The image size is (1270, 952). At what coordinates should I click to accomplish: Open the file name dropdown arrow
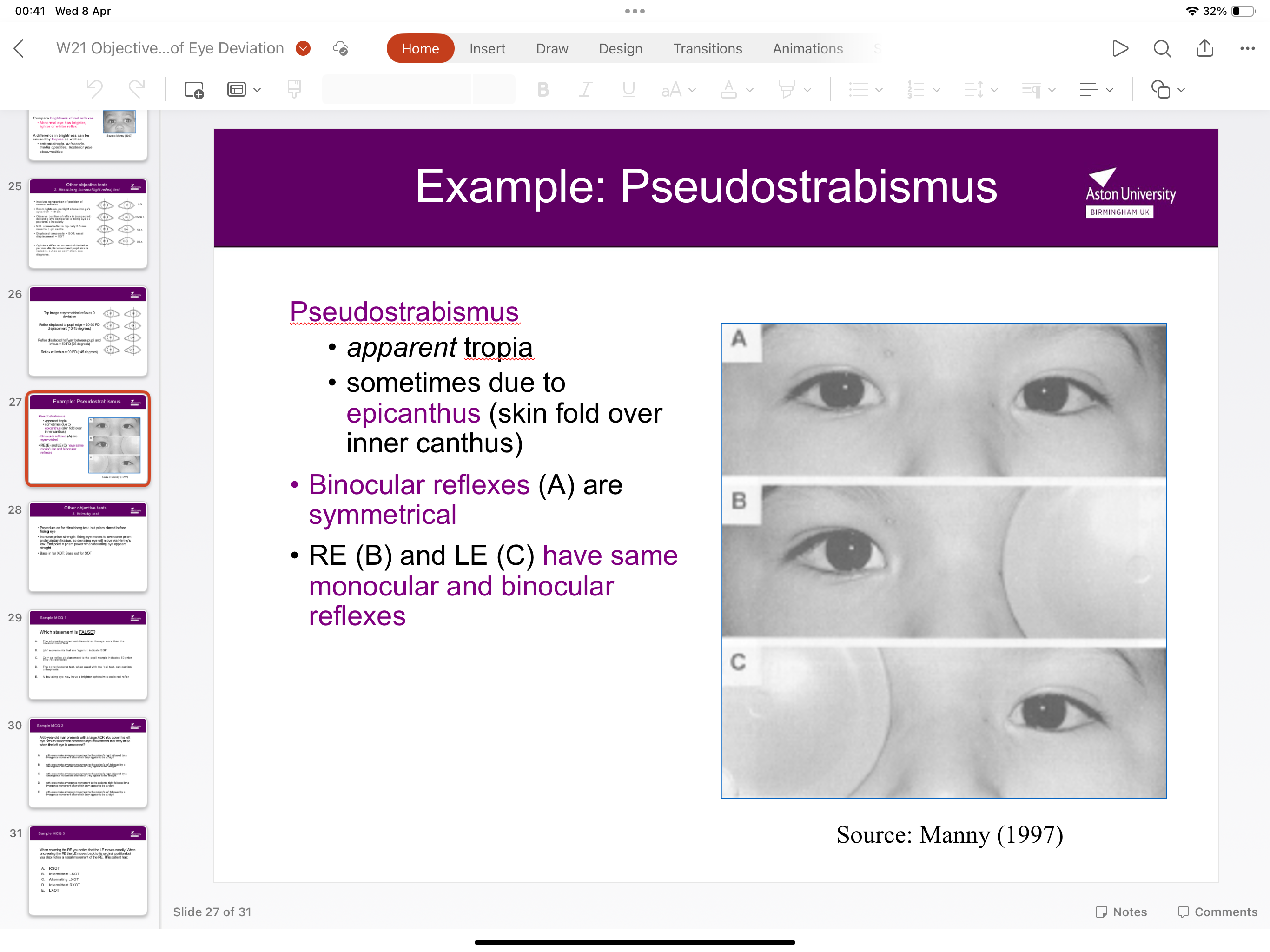tap(303, 48)
